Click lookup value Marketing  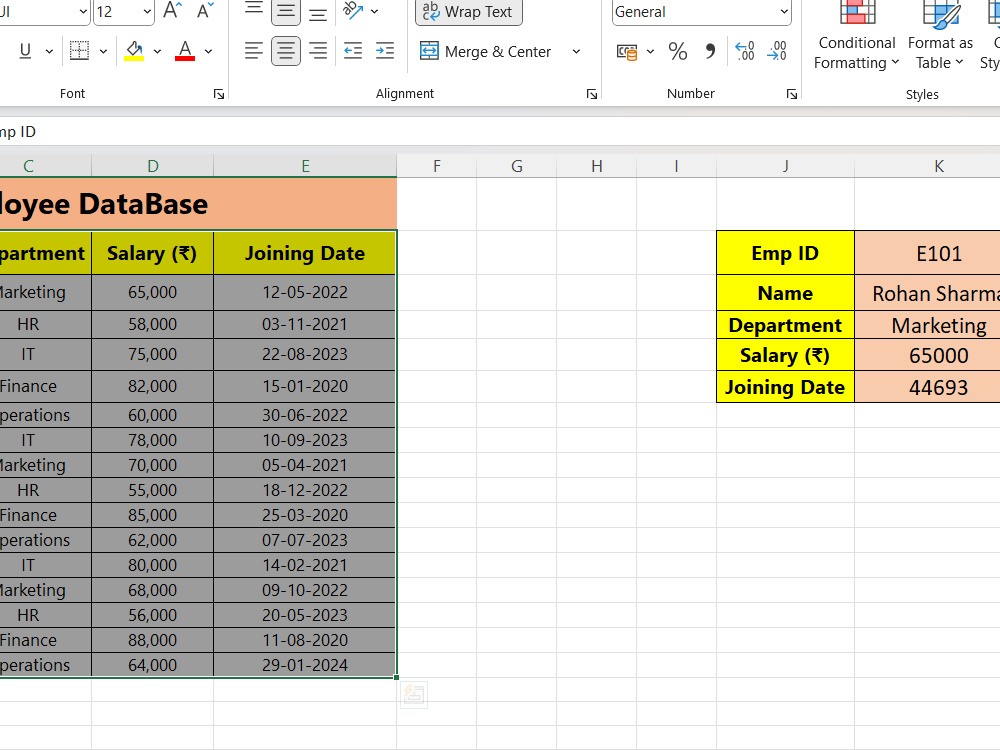tap(928, 325)
